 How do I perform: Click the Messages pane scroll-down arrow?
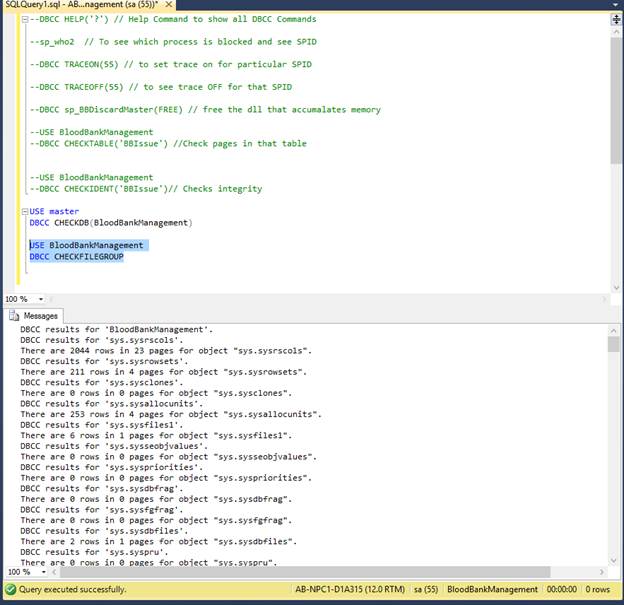pos(613,560)
